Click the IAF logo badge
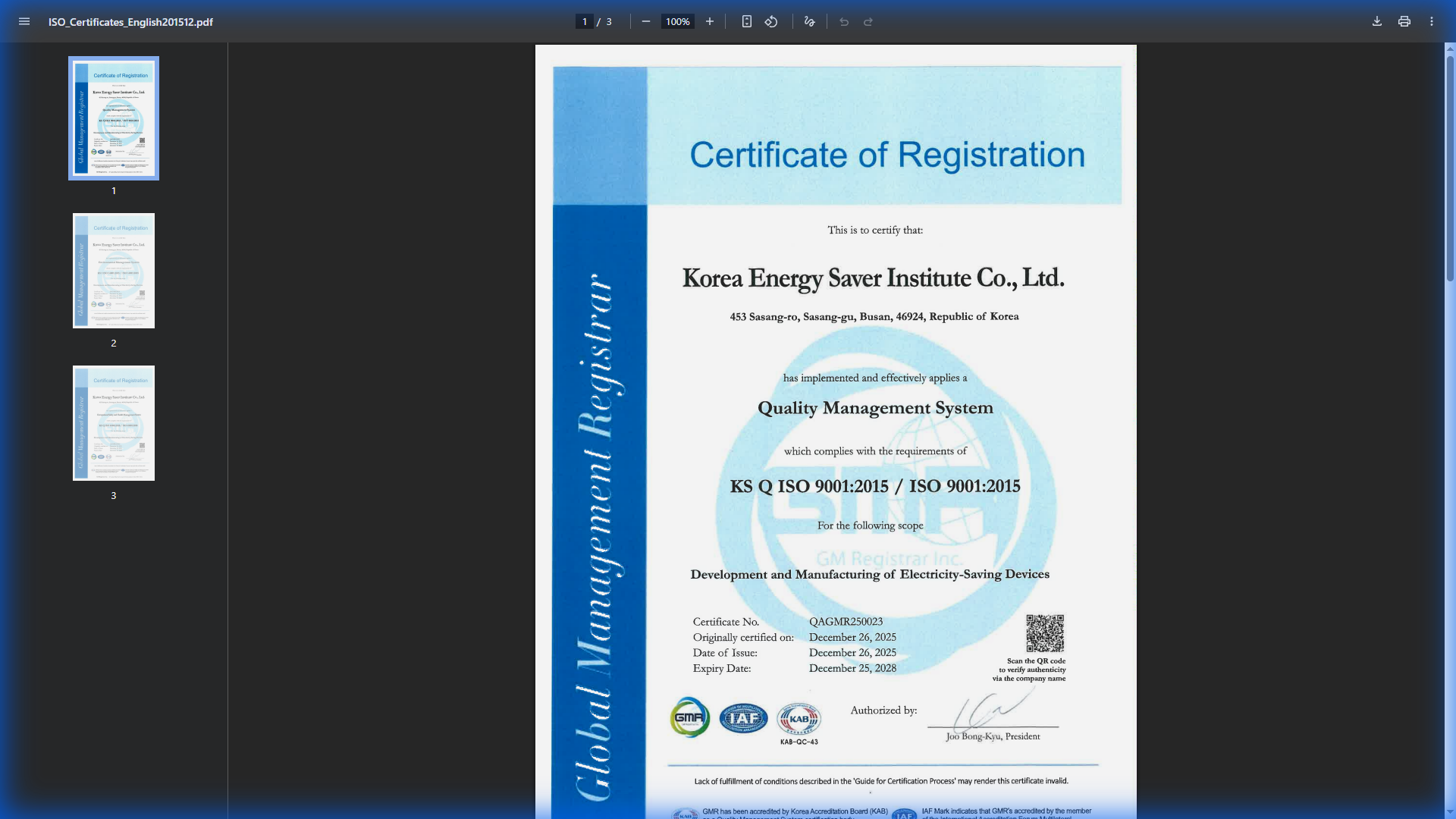Viewport: 1456px width, 819px height. click(743, 718)
